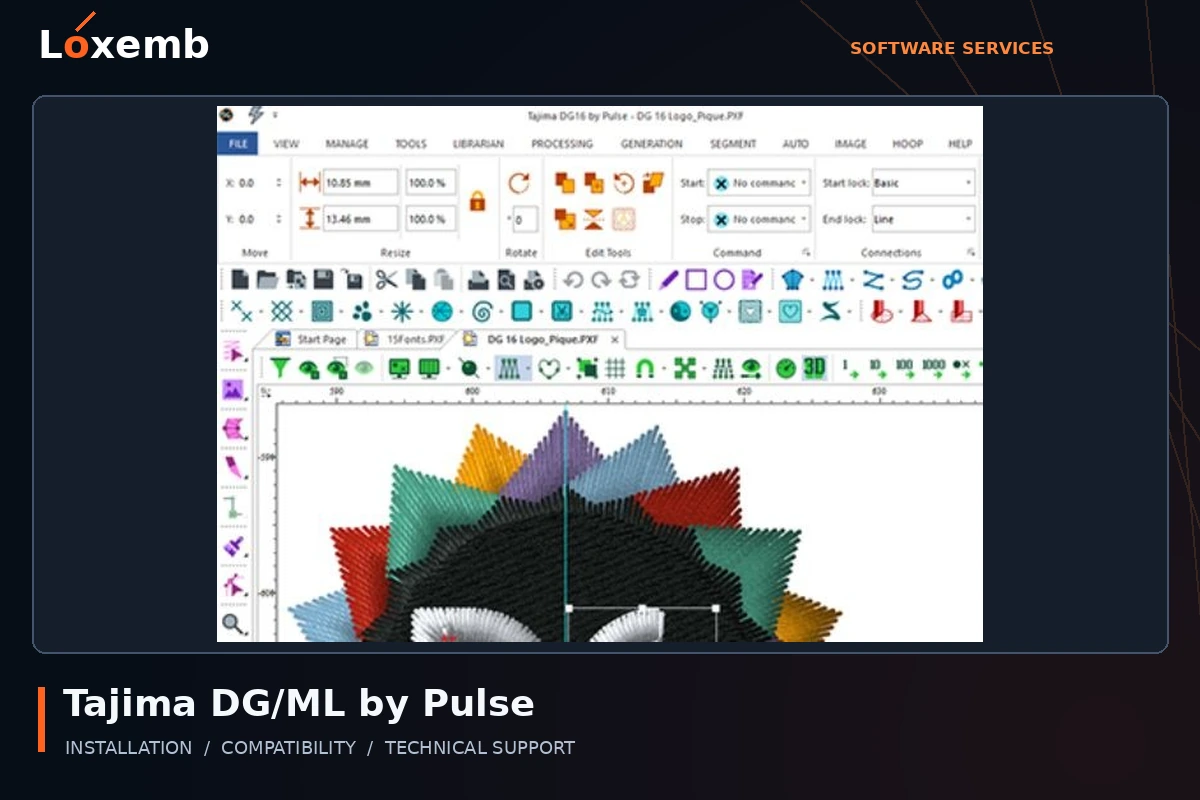
Task: Open the SEGMENT ribbon tab
Action: (733, 144)
